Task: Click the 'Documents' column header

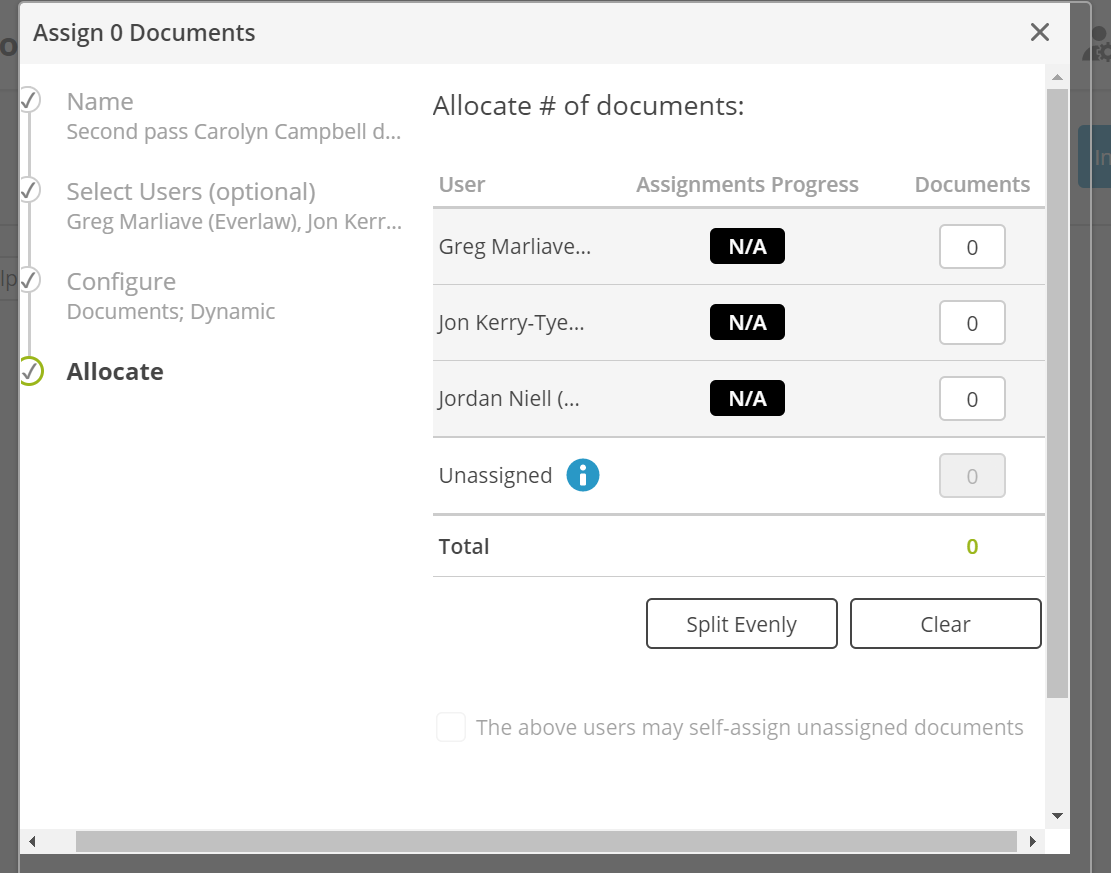Action: pyautogui.click(x=972, y=184)
